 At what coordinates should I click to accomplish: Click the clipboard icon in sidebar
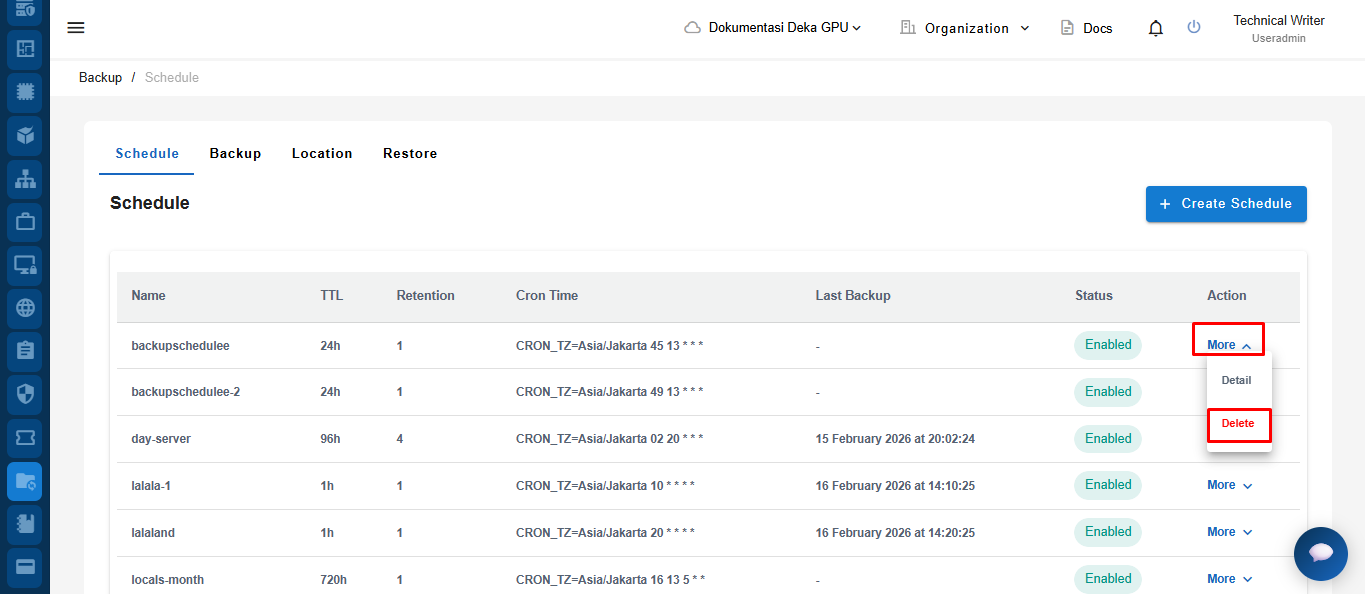pos(25,350)
